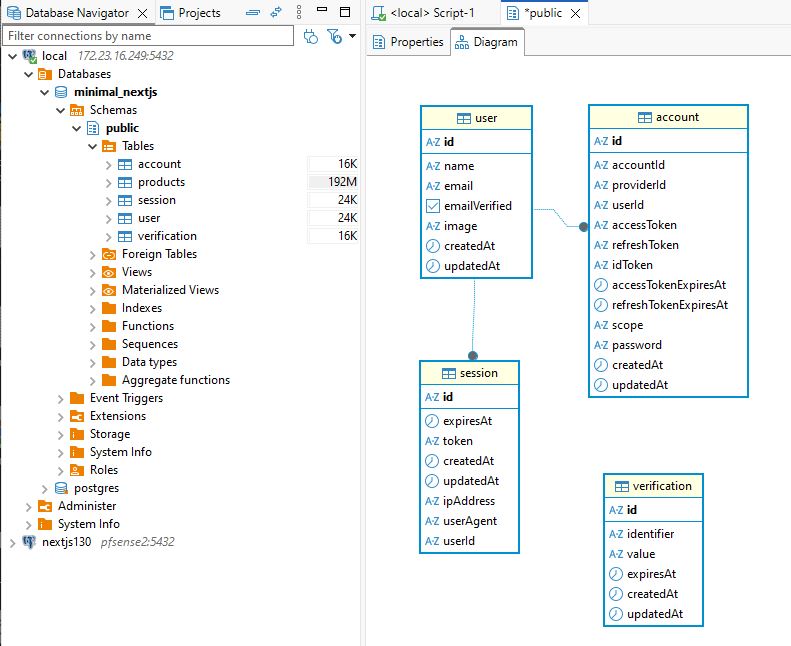Expand the Foreign Tables folder
The height and width of the screenshot is (646, 791).
pyautogui.click(x=92, y=254)
